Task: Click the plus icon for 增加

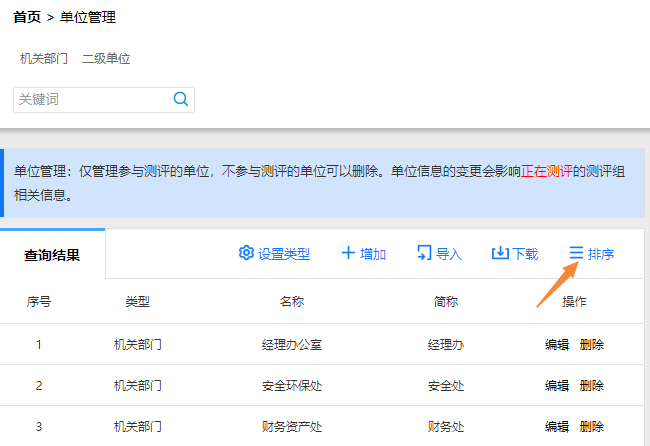Action: click(348, 252)
